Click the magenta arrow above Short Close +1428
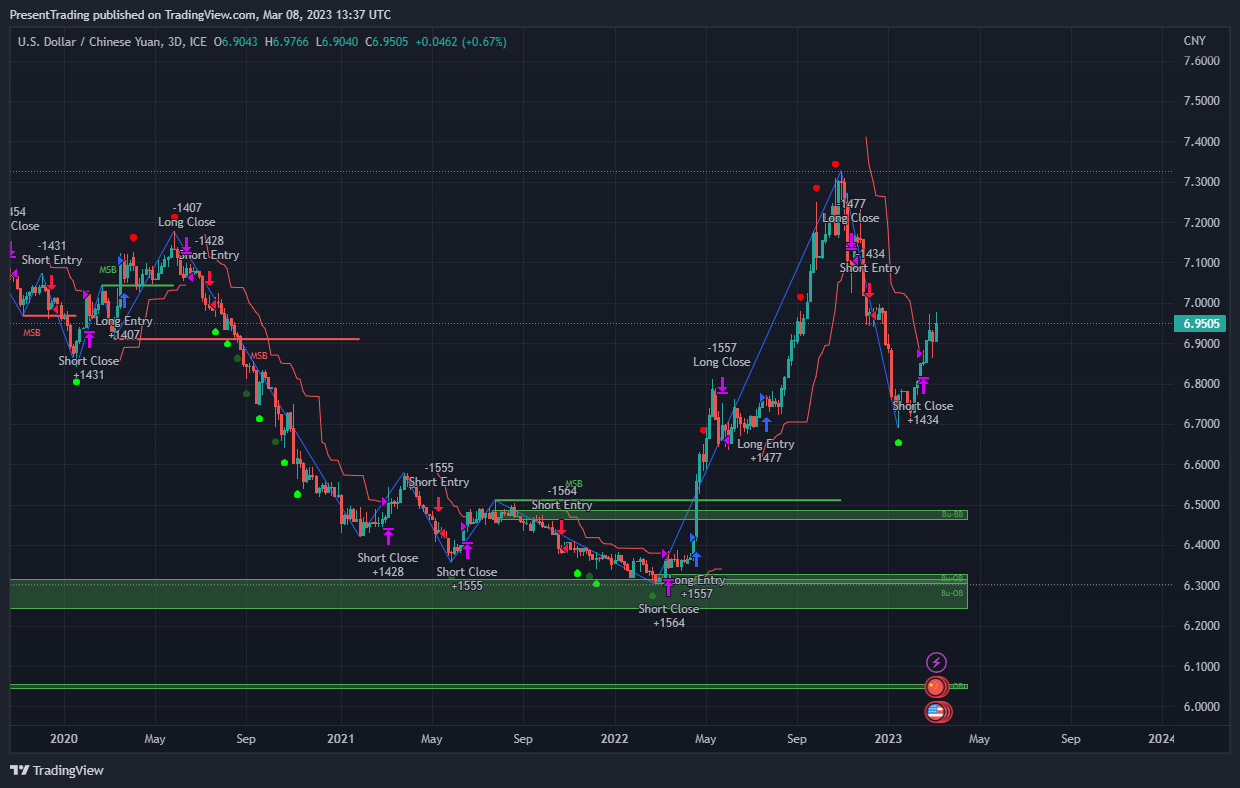This screenshot has height=788, width=1240. coord(388,535)
